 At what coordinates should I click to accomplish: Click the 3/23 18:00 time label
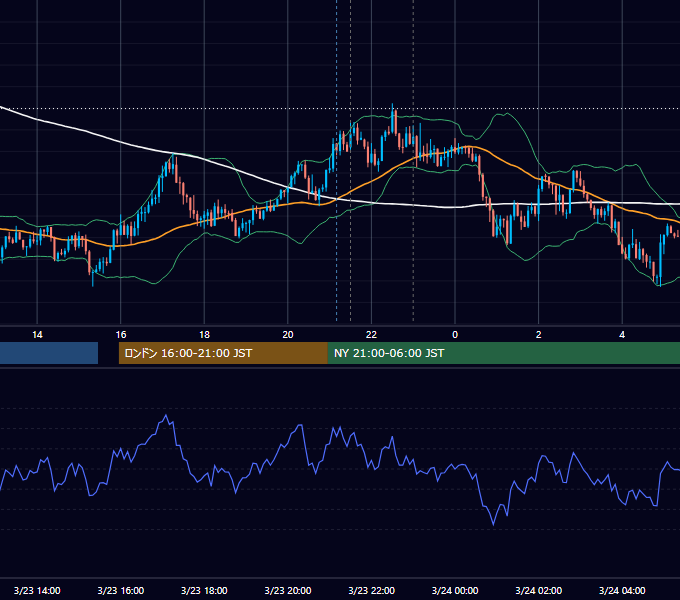[204, 590]
